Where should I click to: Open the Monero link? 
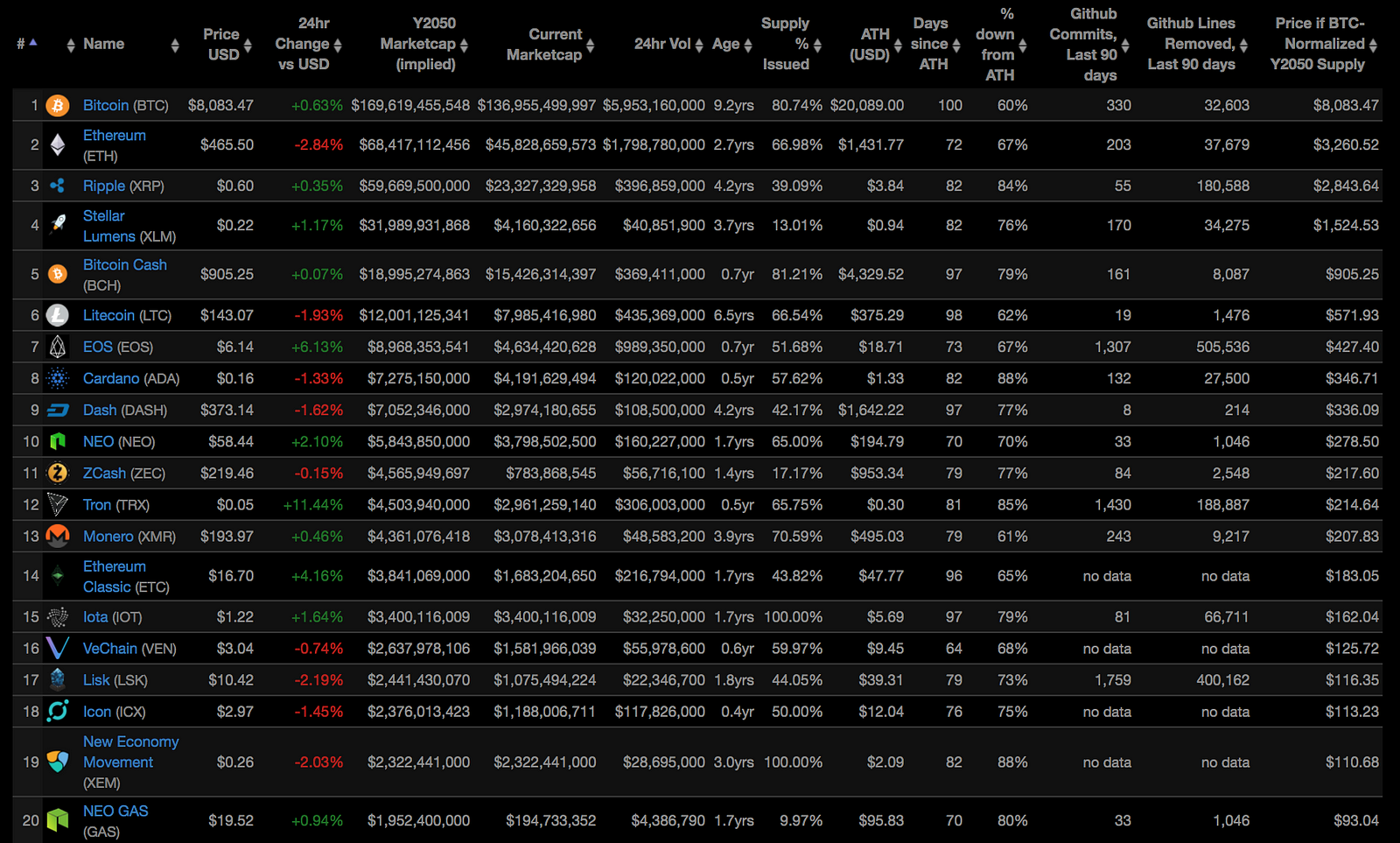point(108,536)
